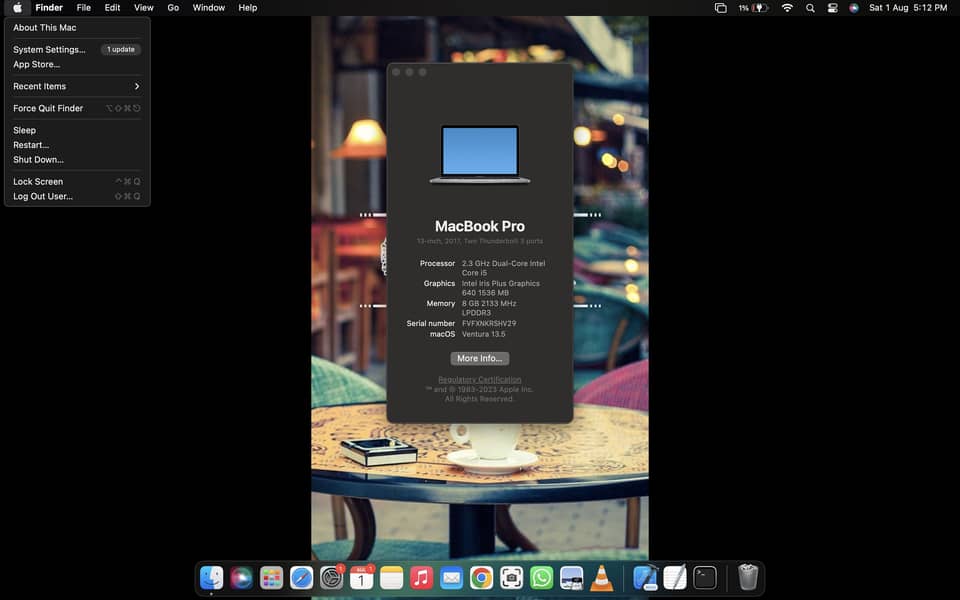960x600 pixels.
Task: Select Lock Screen menu entry
Action: tap(77, 182)
